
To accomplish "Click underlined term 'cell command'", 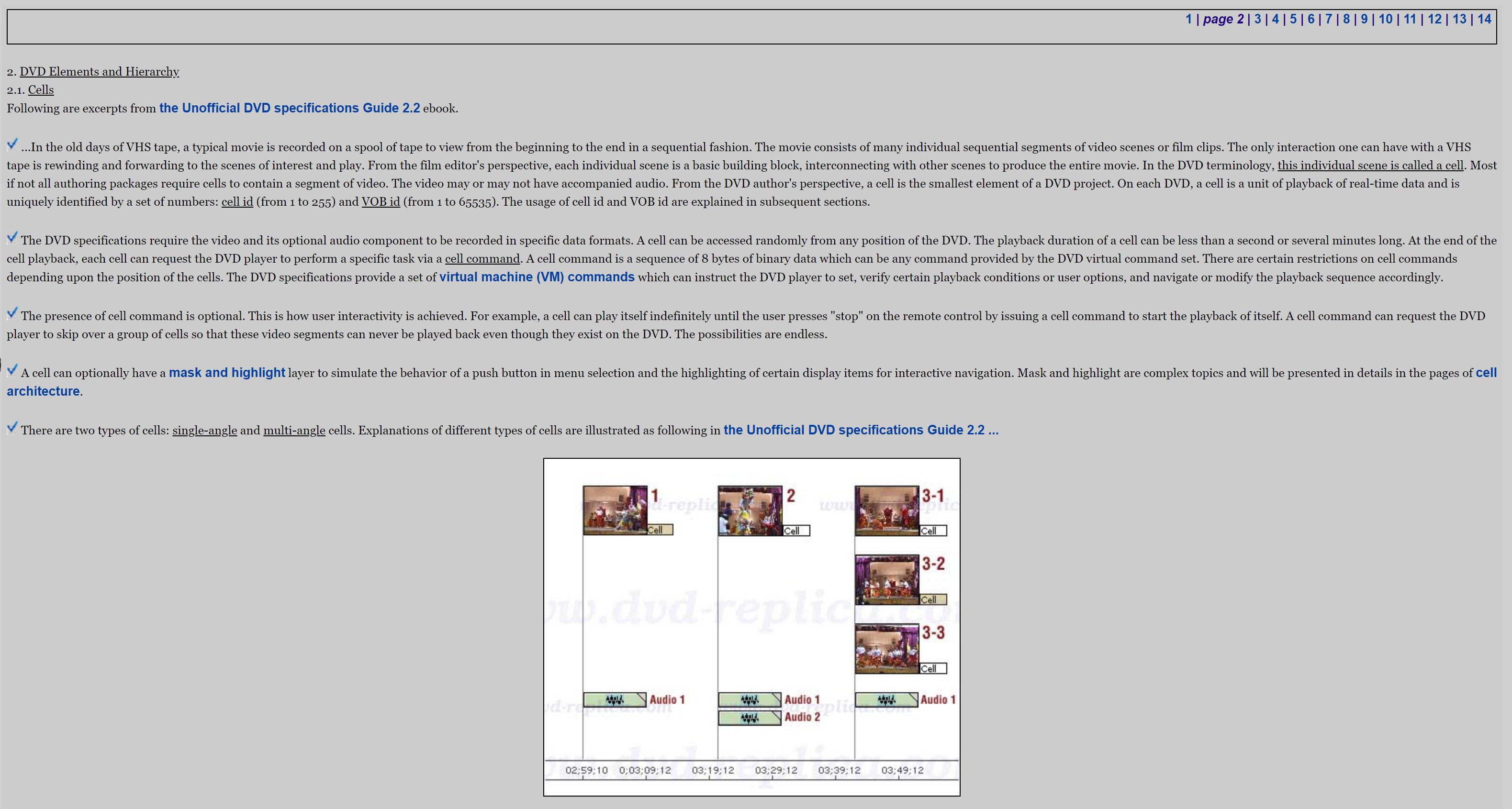I will tap(482, 259).
